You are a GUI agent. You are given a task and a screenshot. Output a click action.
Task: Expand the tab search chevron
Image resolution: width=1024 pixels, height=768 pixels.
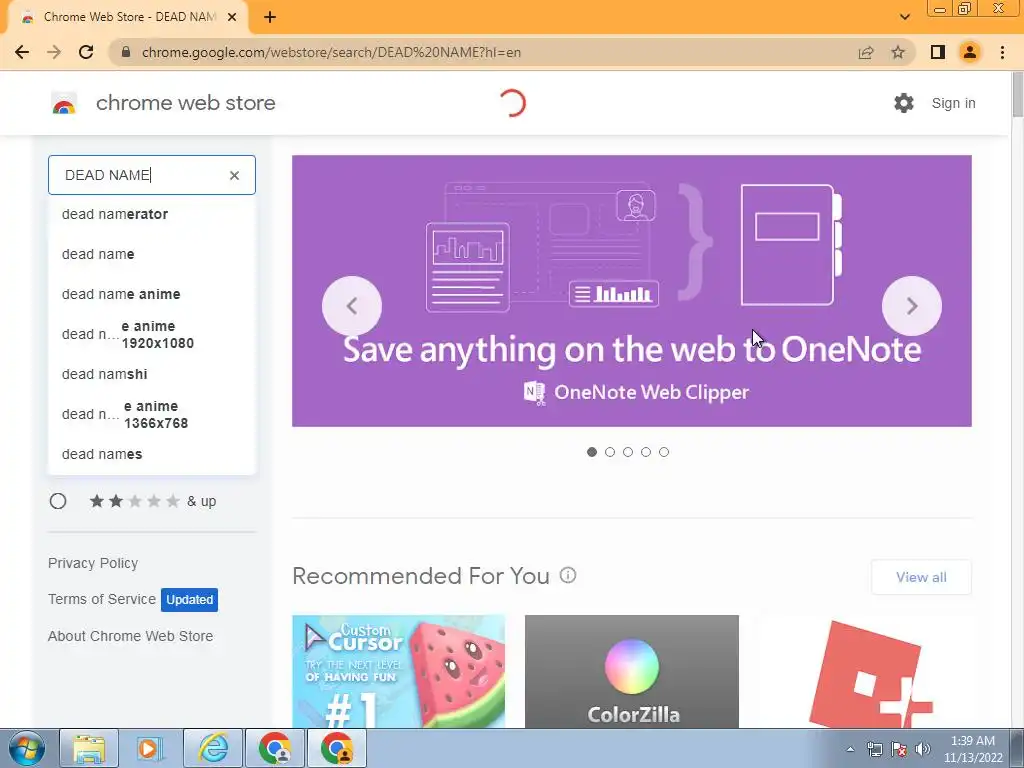(x=904, y=17)
